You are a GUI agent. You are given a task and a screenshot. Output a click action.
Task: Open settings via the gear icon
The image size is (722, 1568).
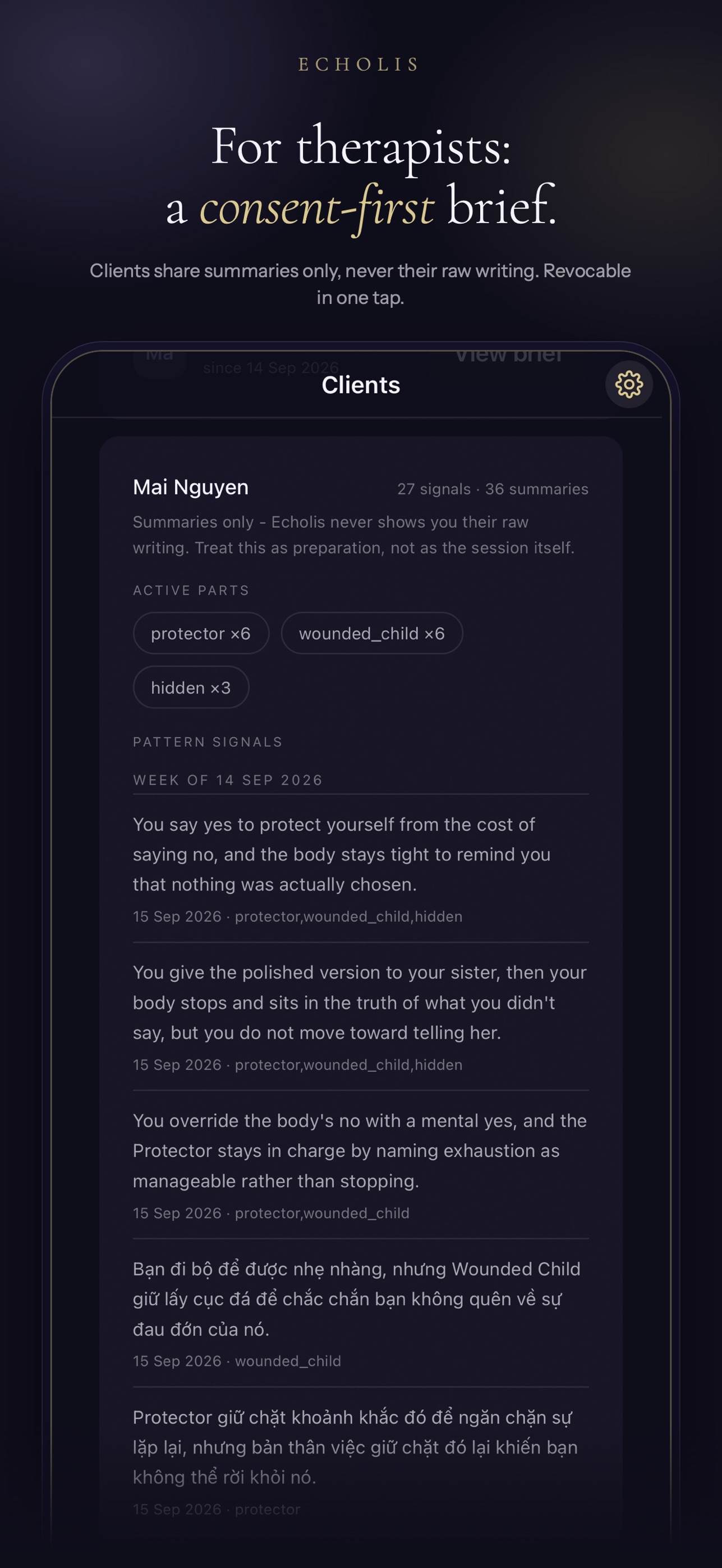coord(629,385)
